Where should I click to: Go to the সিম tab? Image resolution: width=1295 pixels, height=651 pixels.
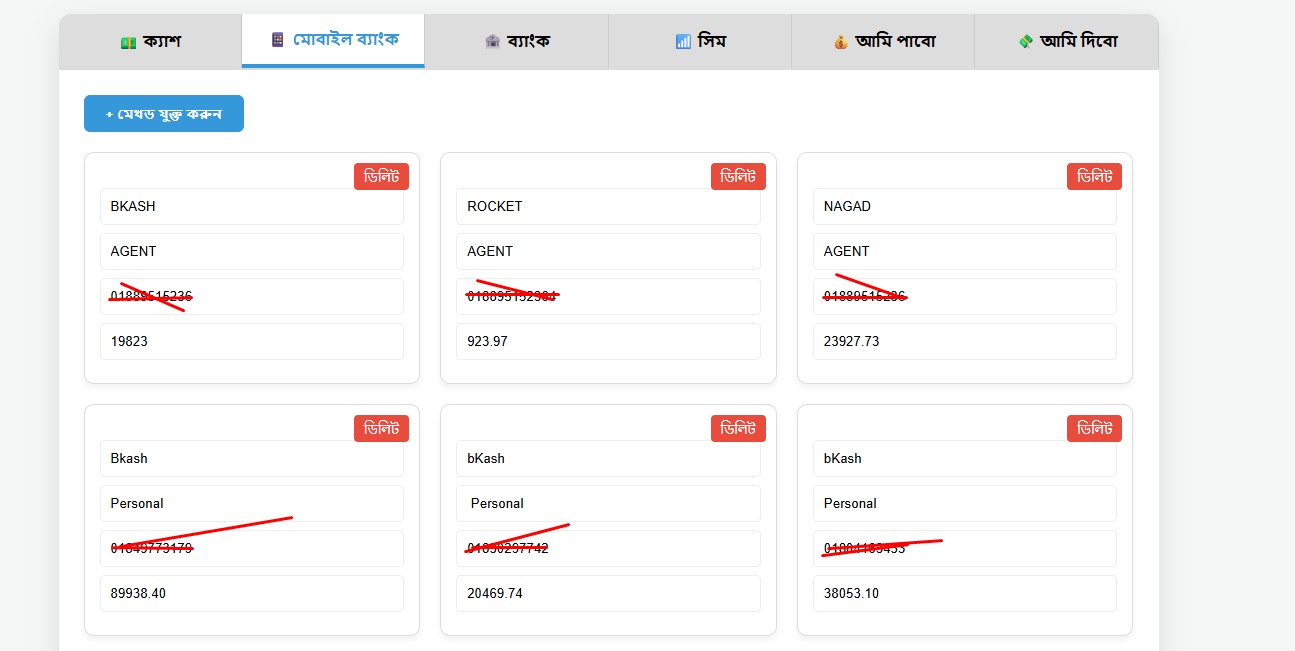(x=700, y=41)
